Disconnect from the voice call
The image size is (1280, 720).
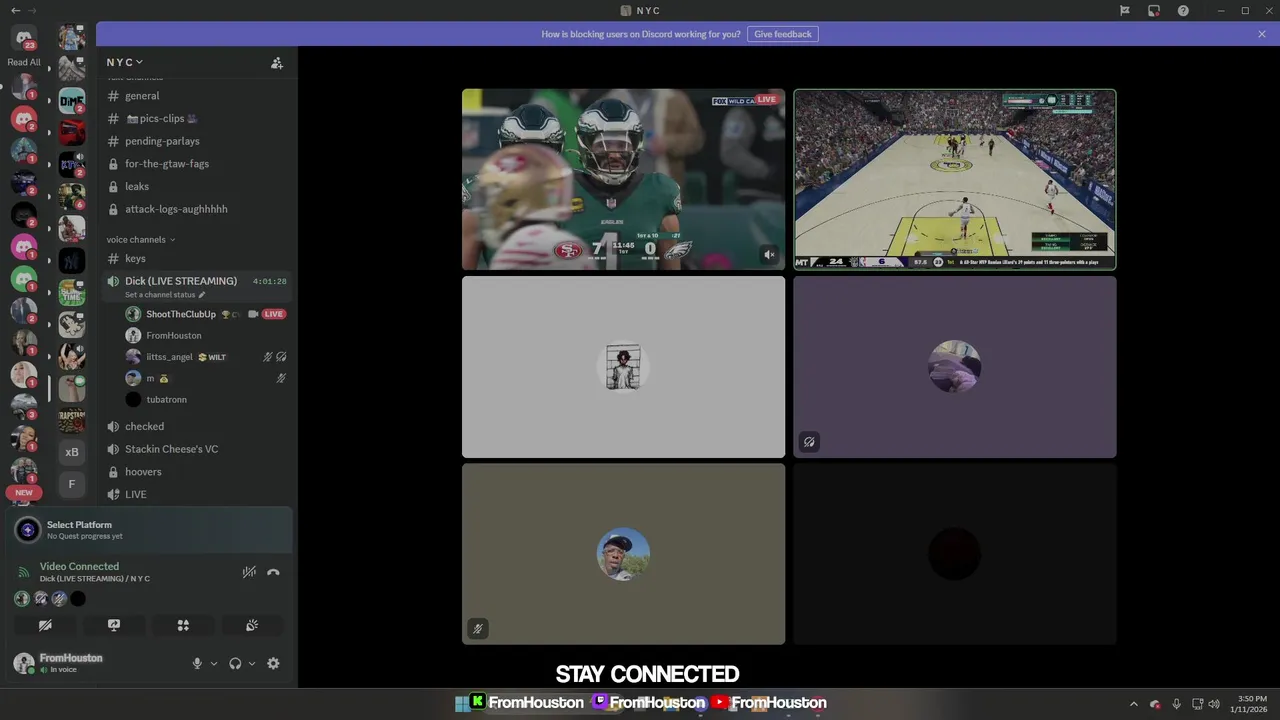click(x=273, y=572)
